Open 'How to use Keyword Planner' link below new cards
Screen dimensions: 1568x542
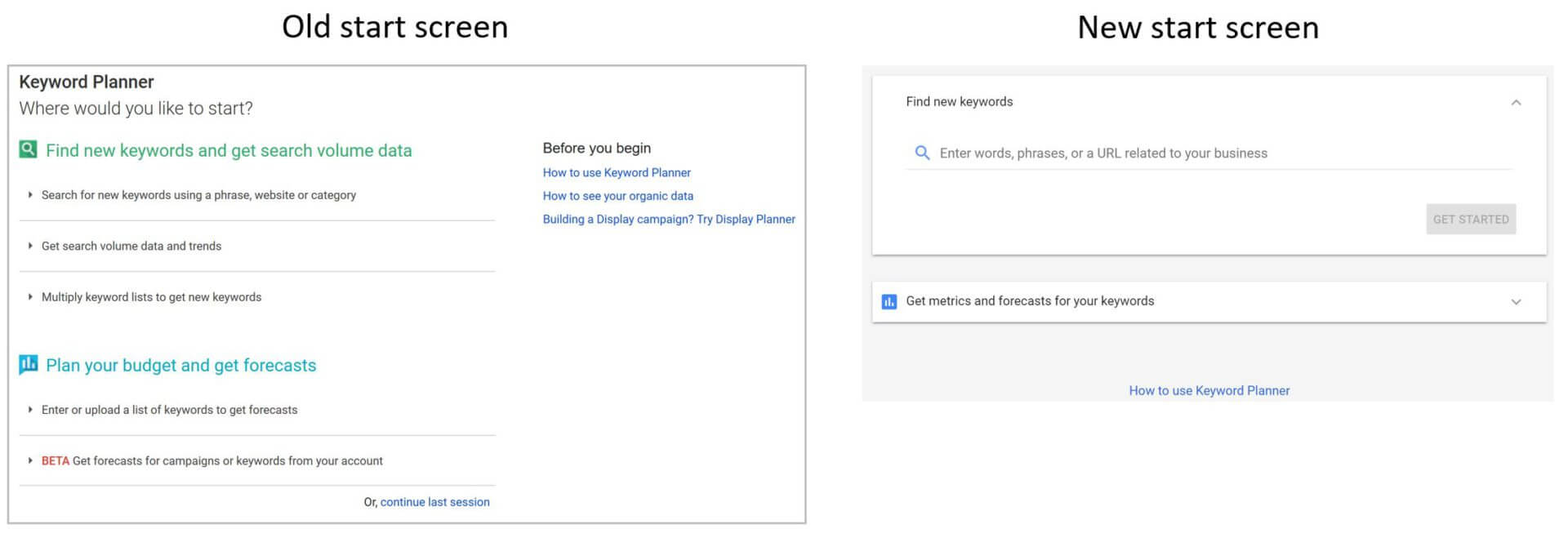[1209, 390]
